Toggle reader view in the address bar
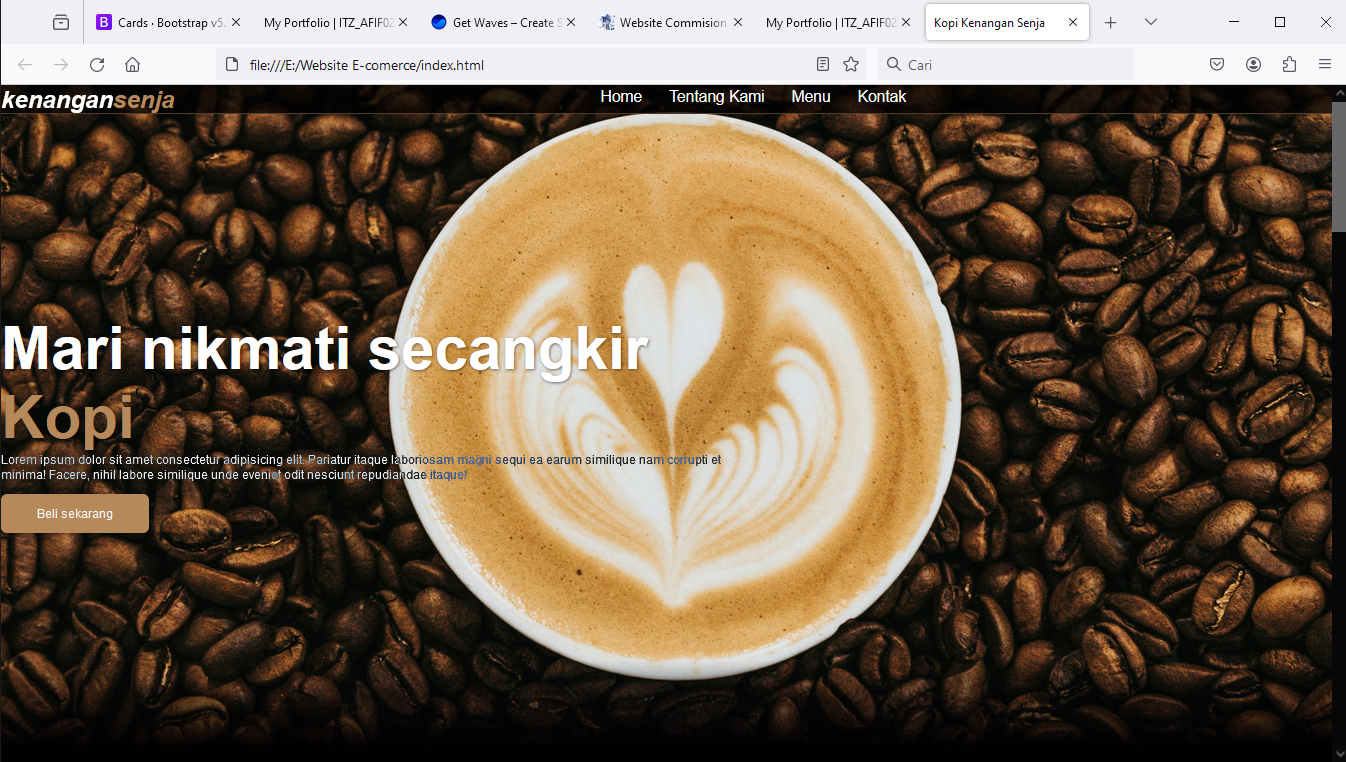1346x762 pixels. [822, 64]
